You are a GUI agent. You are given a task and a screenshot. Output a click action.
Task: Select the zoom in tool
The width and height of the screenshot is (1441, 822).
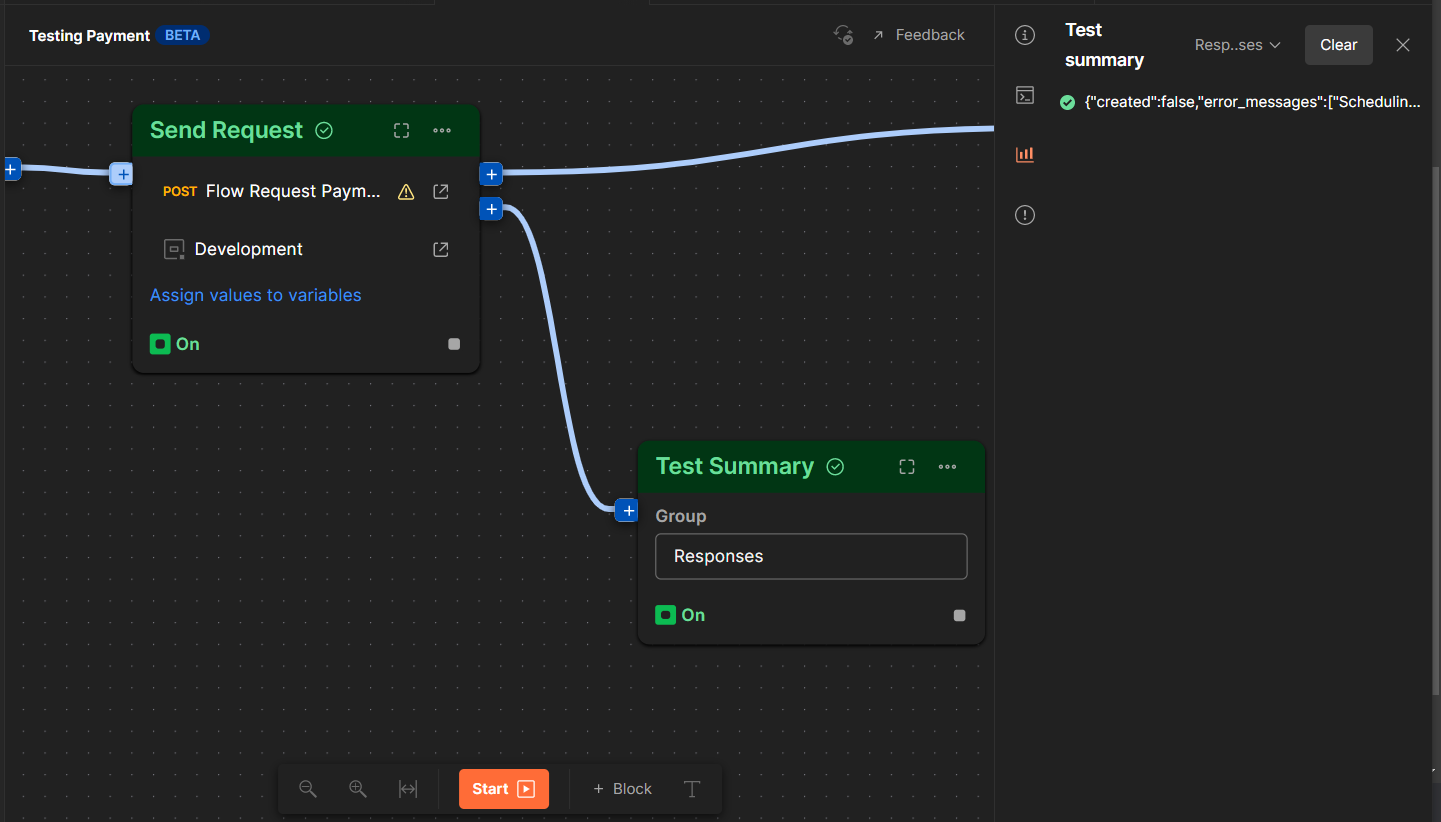358,789
